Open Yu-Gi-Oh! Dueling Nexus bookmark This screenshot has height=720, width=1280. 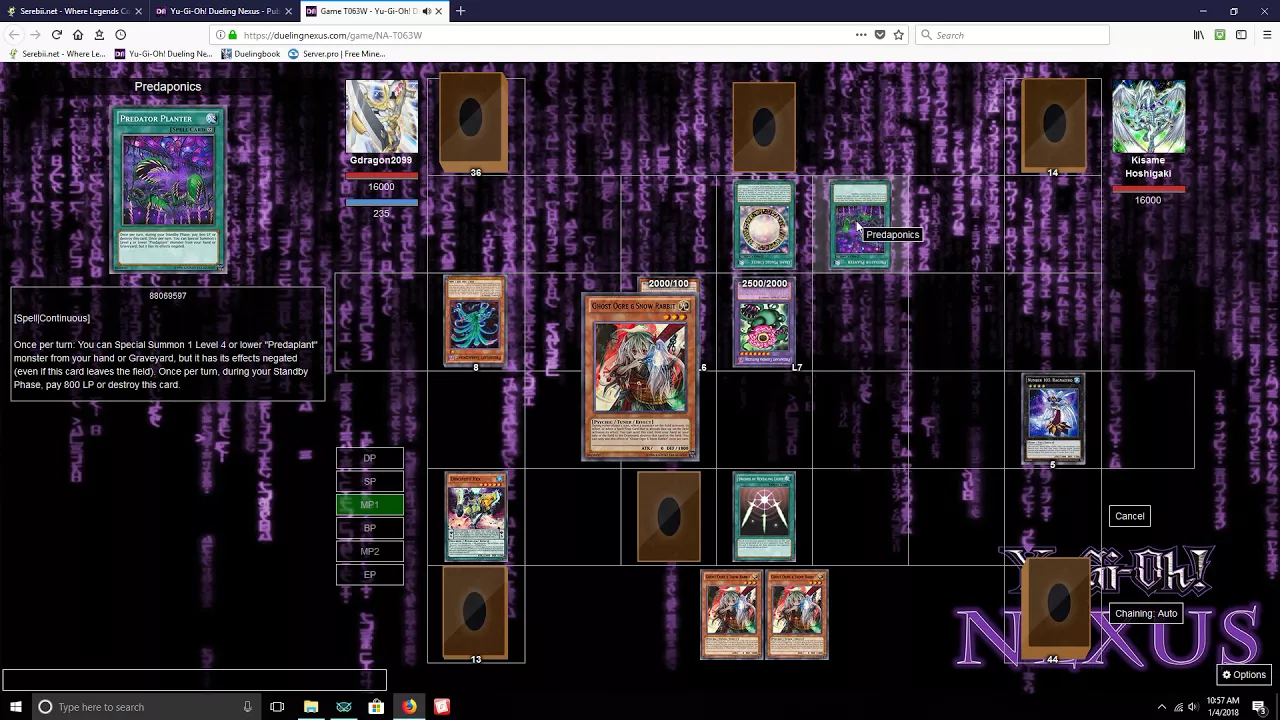coord(164,54)
